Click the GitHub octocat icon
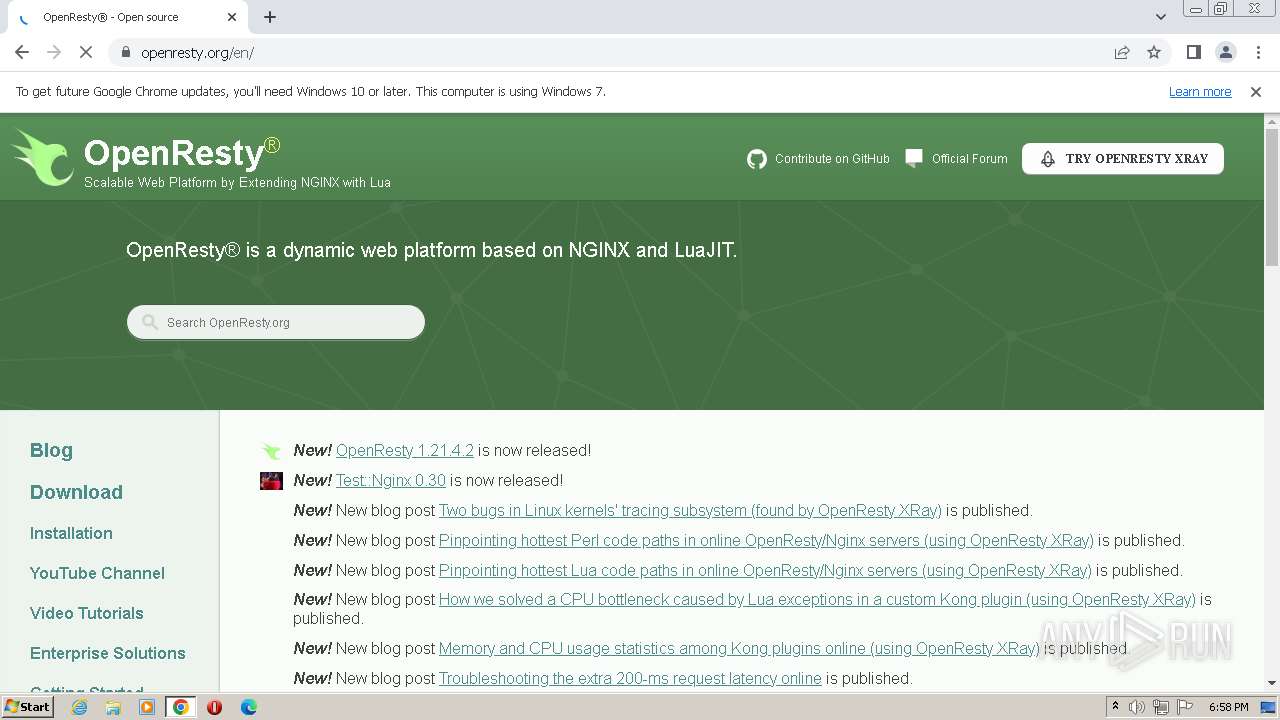 tap(757, 159)
